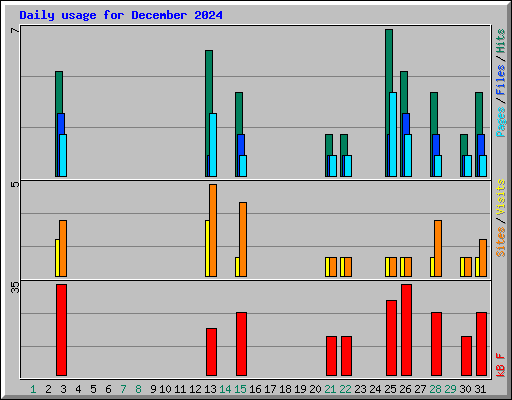Click the cyan pages bar for day 3

click(63, 155)
